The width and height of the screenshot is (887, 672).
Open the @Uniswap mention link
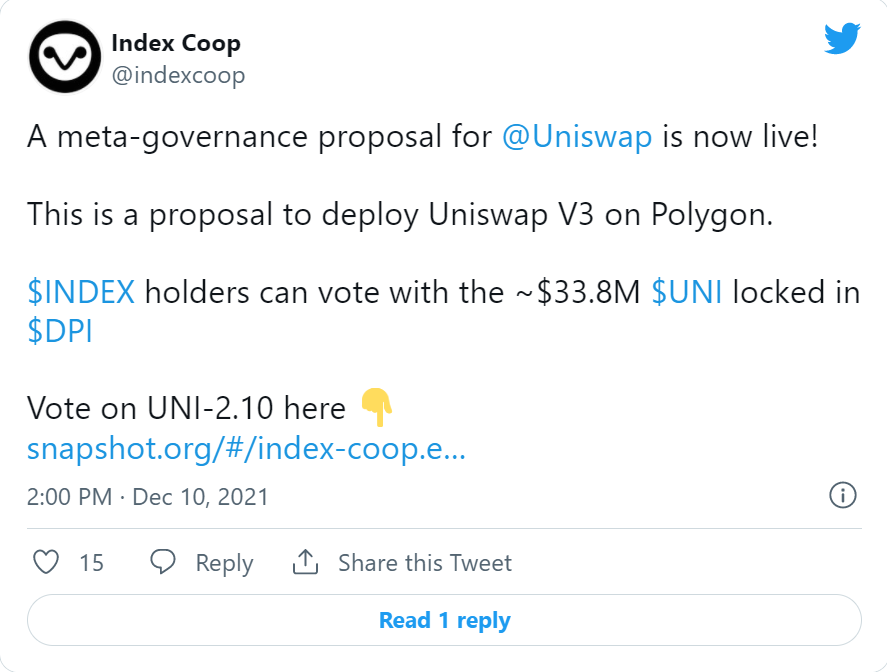[x=577, y=136]
